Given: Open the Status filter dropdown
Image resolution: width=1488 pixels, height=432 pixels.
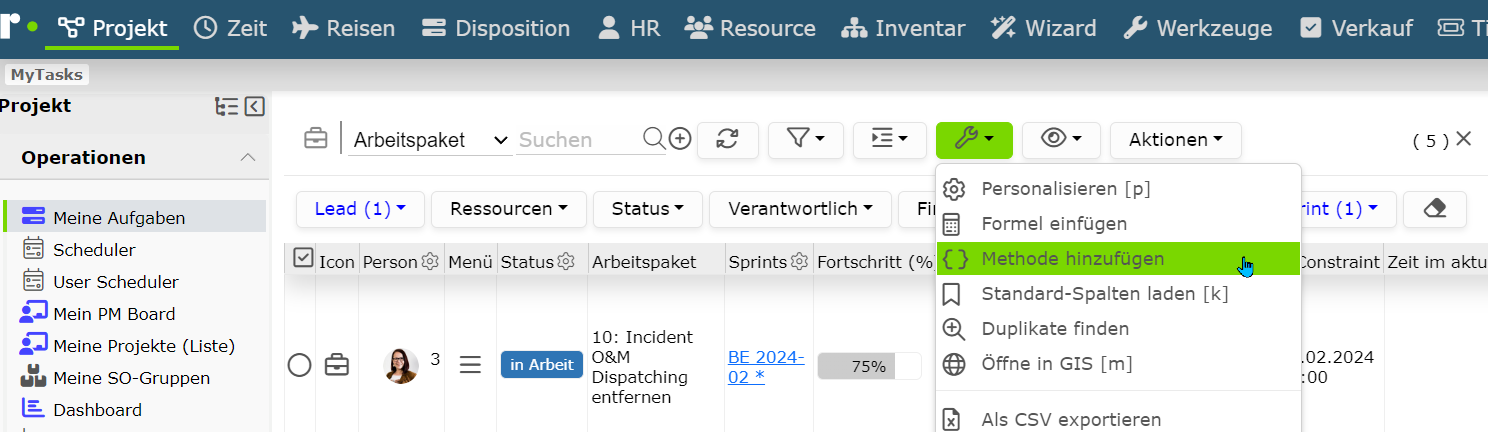Looking at the screenshot, I should tap(648, 209).
